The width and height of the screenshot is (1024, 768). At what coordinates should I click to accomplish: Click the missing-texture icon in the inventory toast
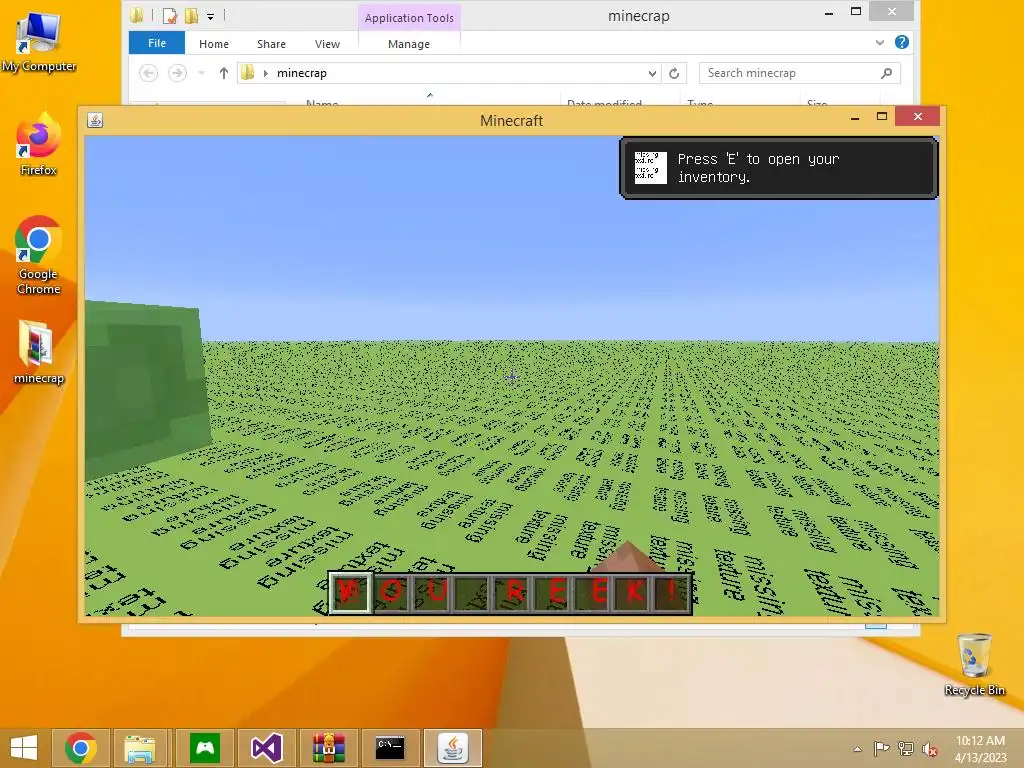click(650, 168)
